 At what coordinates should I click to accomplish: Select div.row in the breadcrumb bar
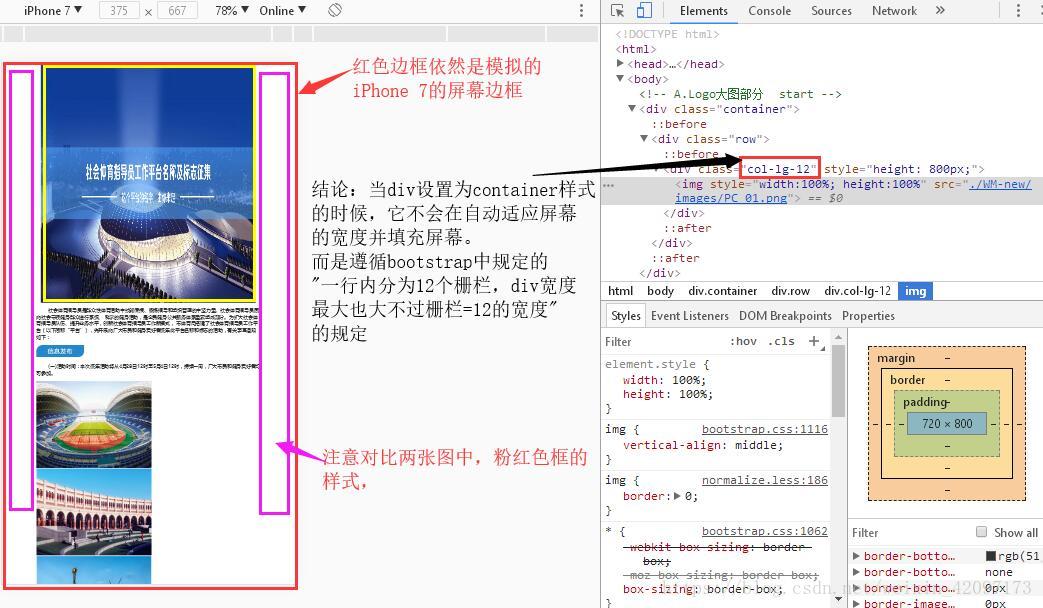point(790,291)
